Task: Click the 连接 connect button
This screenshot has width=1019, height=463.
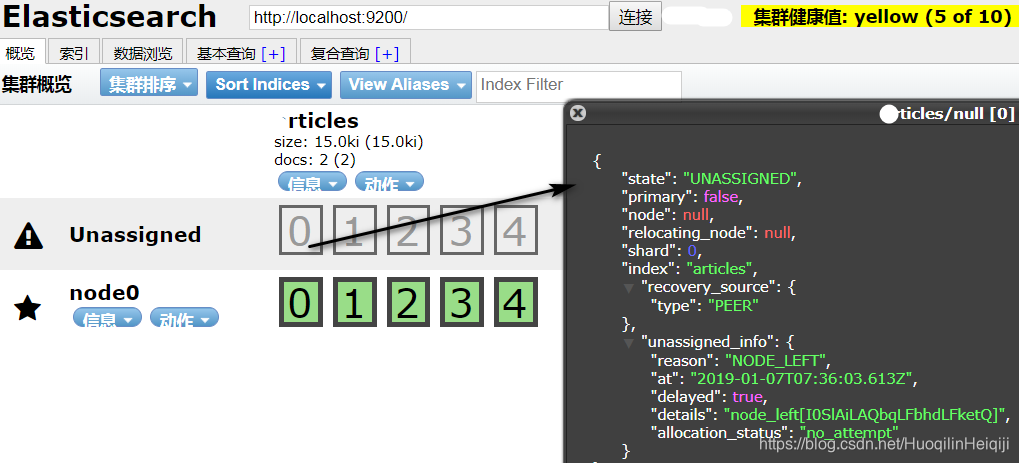Action: (x=635, y=17)
